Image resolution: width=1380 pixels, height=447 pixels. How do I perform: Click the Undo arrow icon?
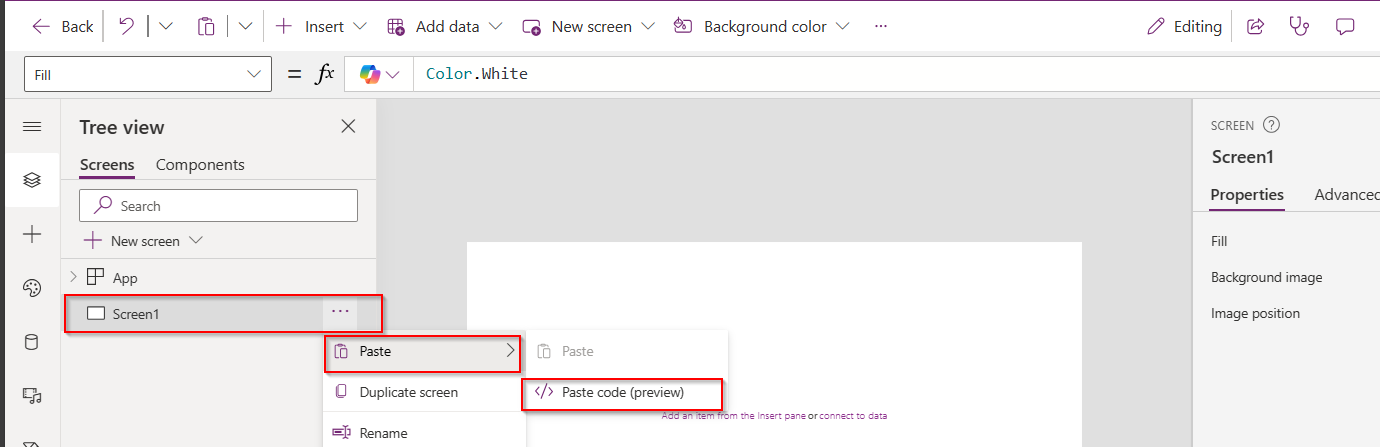tap(126, 27)
